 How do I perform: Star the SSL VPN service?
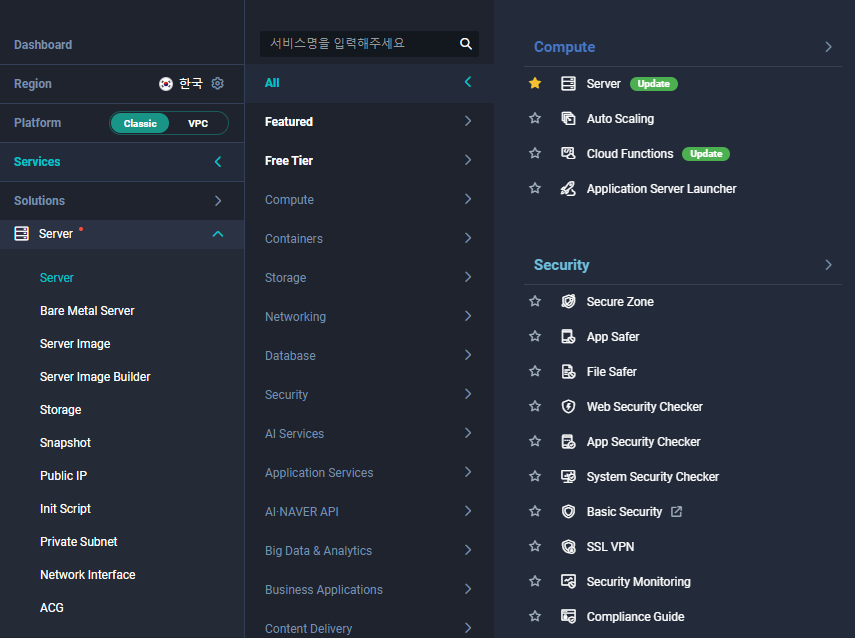(x=535, y=546)
